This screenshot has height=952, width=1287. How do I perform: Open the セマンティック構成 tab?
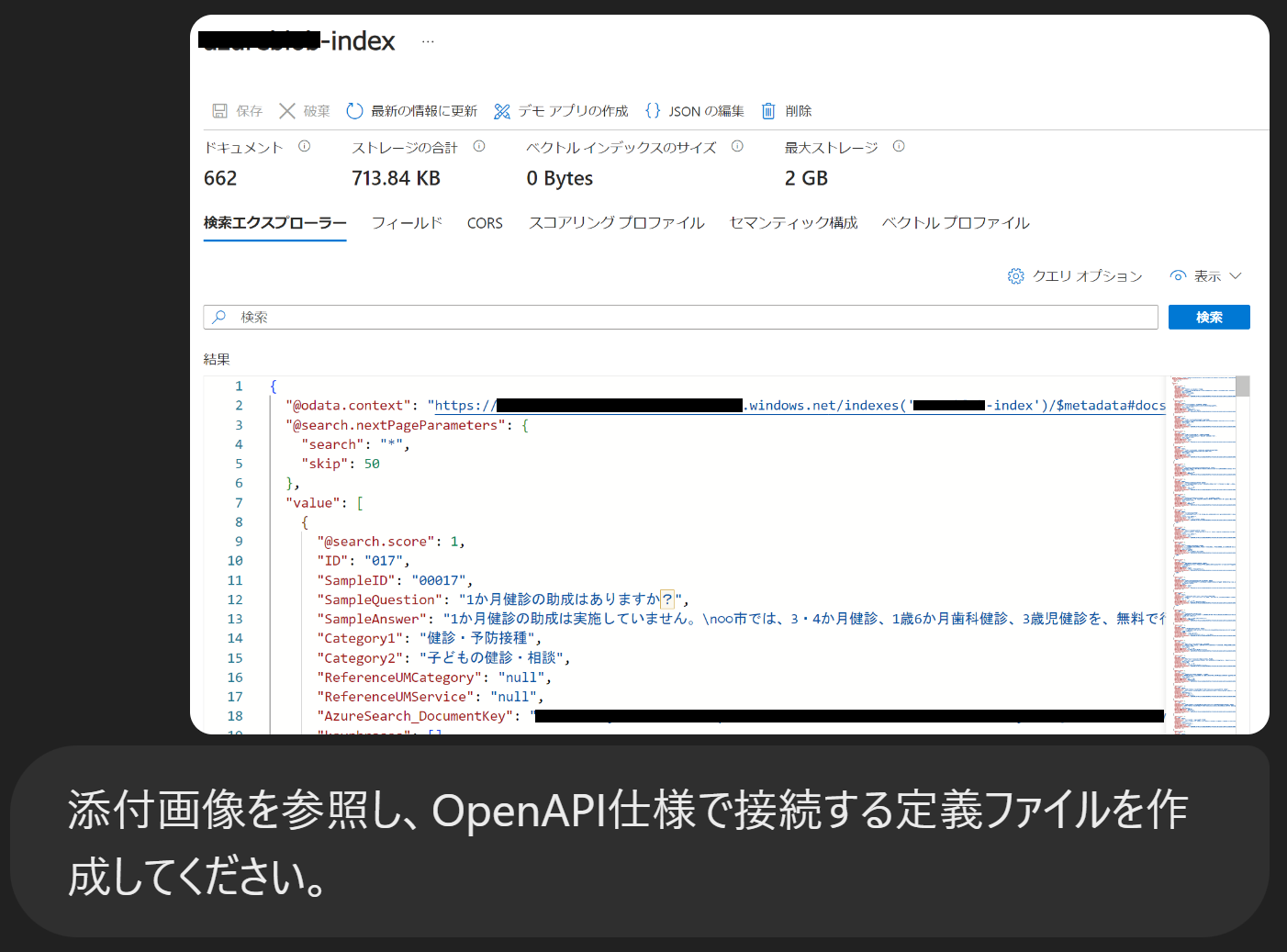[x=793, y=223]
